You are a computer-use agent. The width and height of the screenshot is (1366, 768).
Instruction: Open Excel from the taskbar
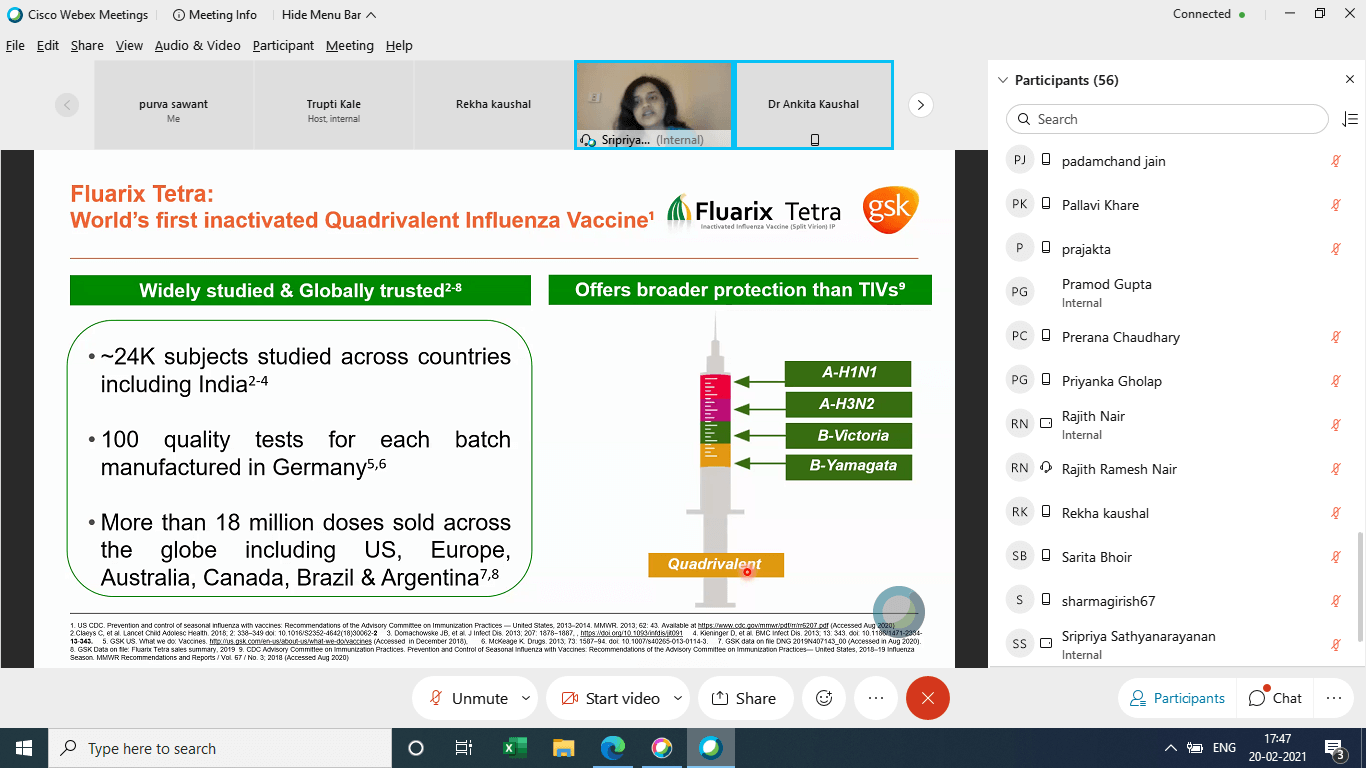[x=514, y=748]
